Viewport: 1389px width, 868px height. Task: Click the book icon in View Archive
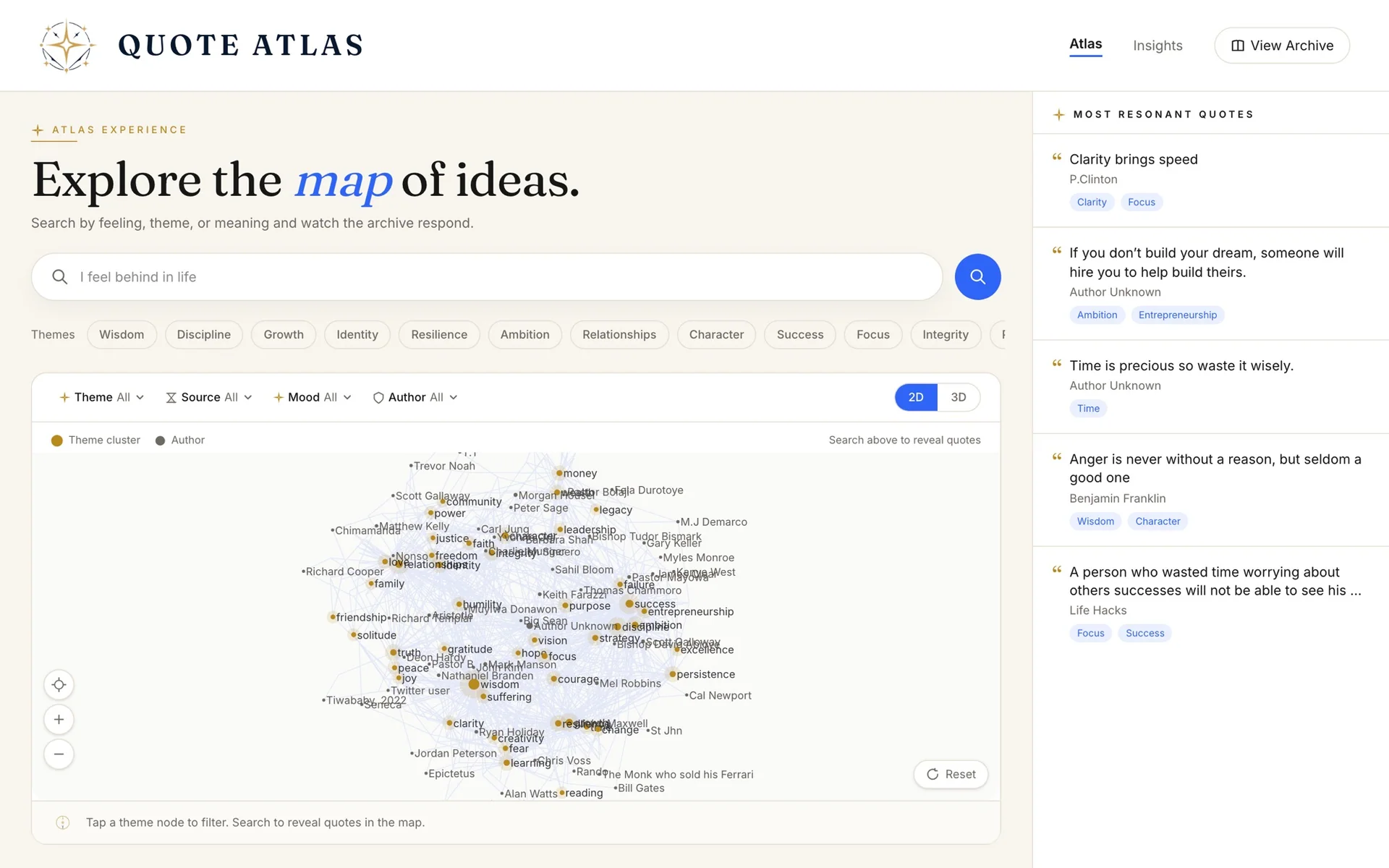[x=1238, y=46]
